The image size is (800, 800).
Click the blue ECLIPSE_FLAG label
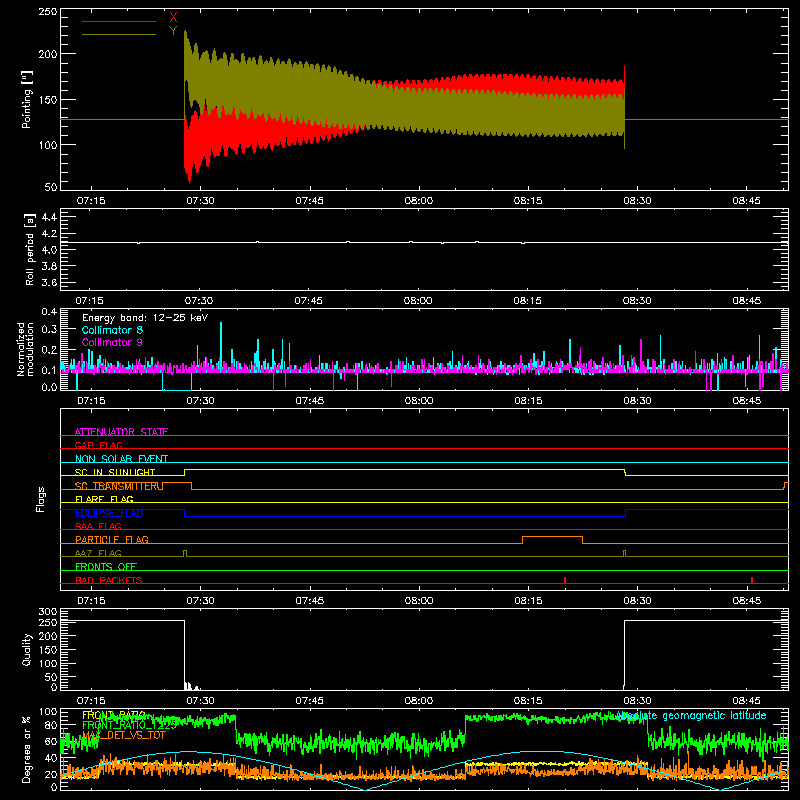[109, 513]
